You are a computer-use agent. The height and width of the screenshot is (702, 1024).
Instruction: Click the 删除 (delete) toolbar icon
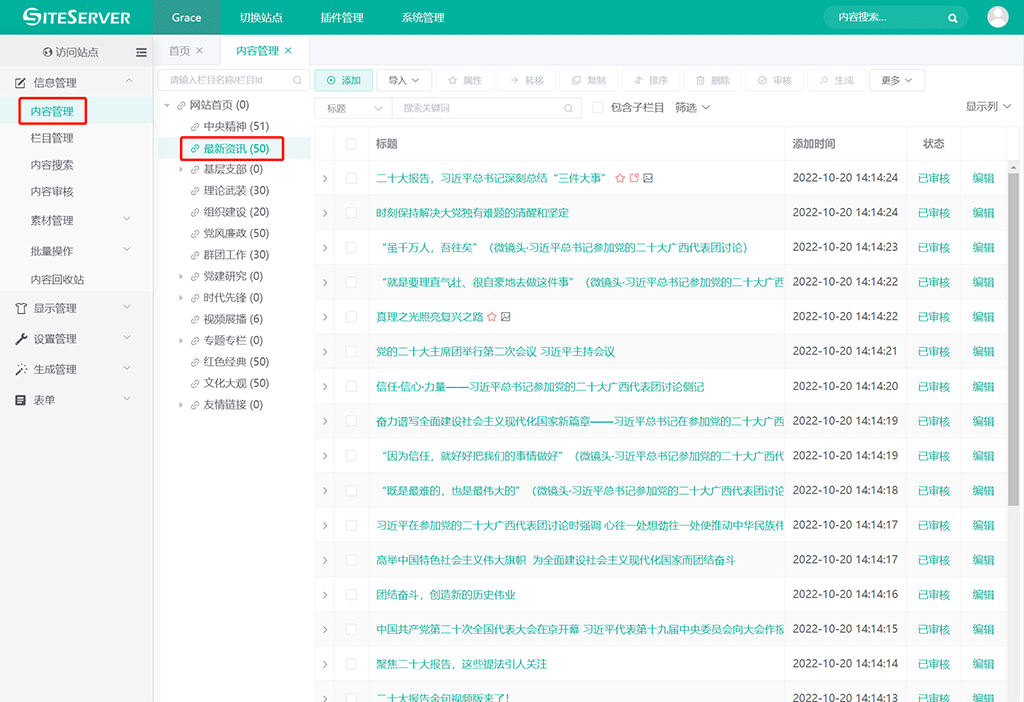[710, 80]
